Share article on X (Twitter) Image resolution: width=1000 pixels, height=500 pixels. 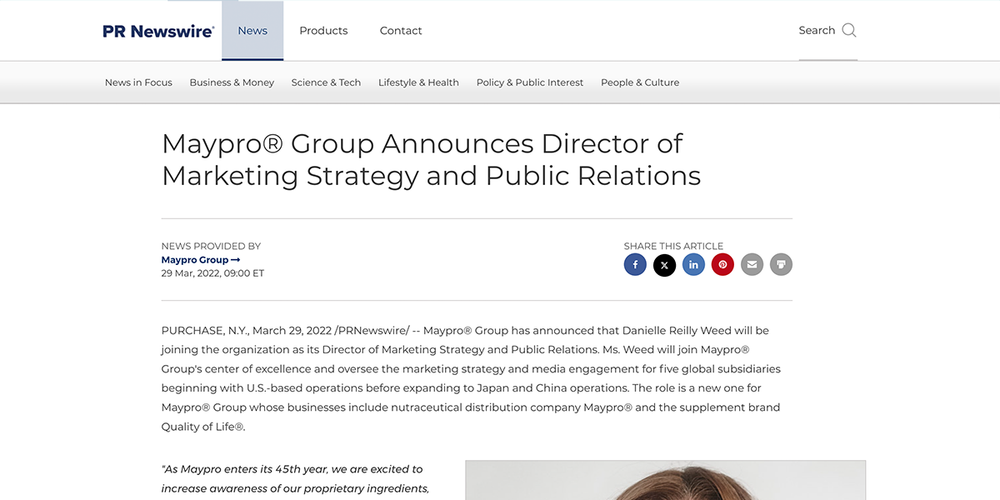(x=664, y=265)
